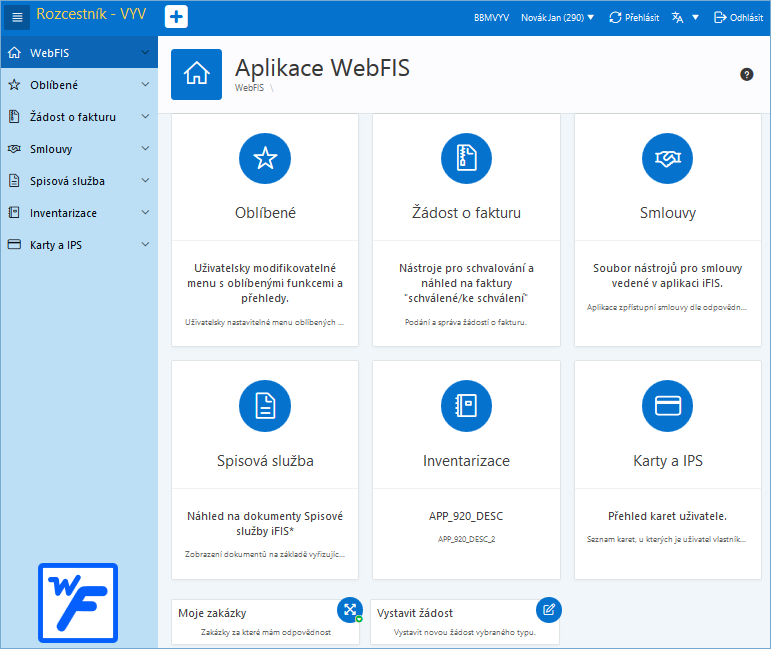Open the language selection dropdown arrow
The image size is (771, 649).
click(x=695, y=18)
